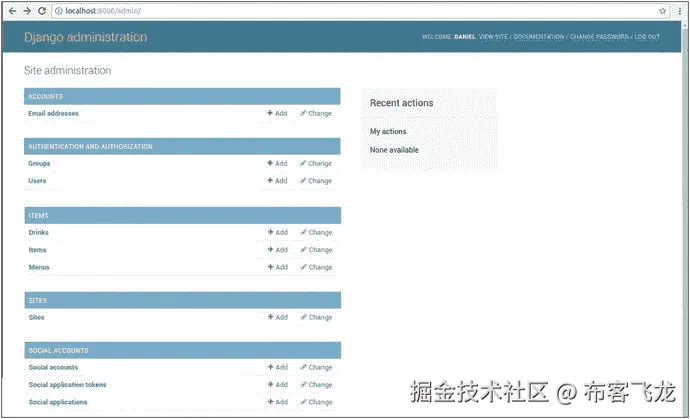This screenshot has width=690, height=419.
Task: Click Add in the Items model row
Action: pos(278,250)
